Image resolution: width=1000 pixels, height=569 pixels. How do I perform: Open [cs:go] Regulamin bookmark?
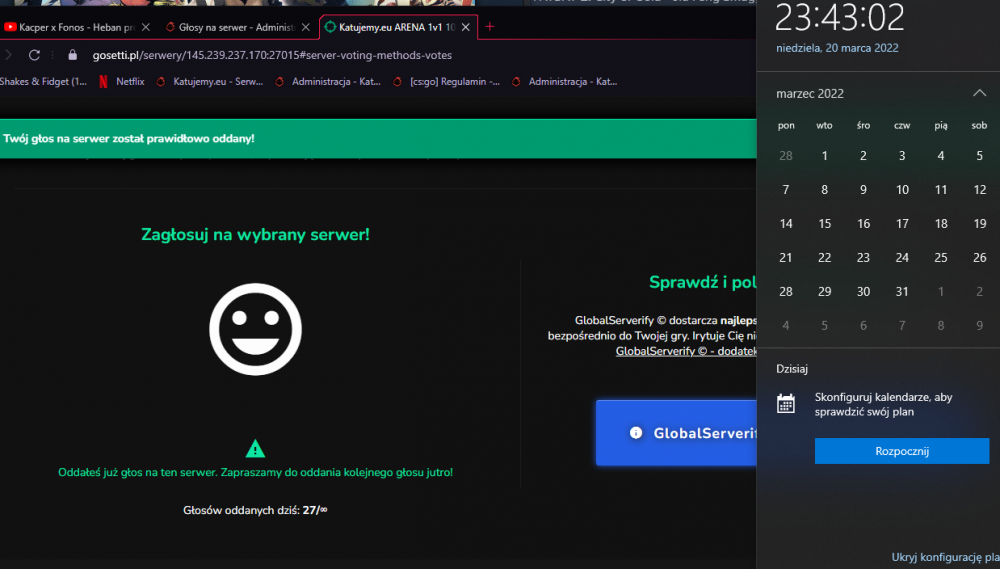click(x=446, y=82)
